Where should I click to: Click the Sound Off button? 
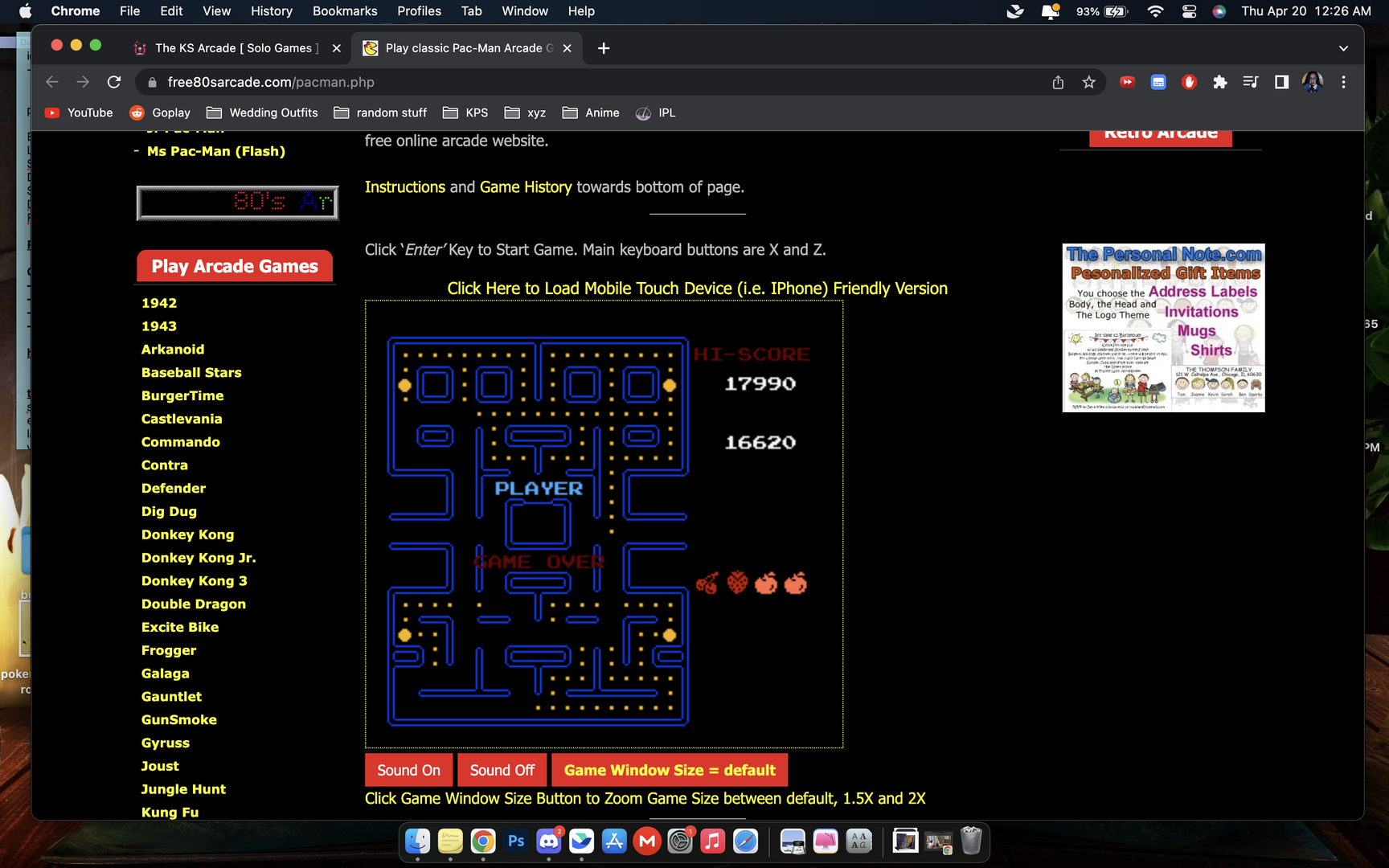[x=502, y=770]
